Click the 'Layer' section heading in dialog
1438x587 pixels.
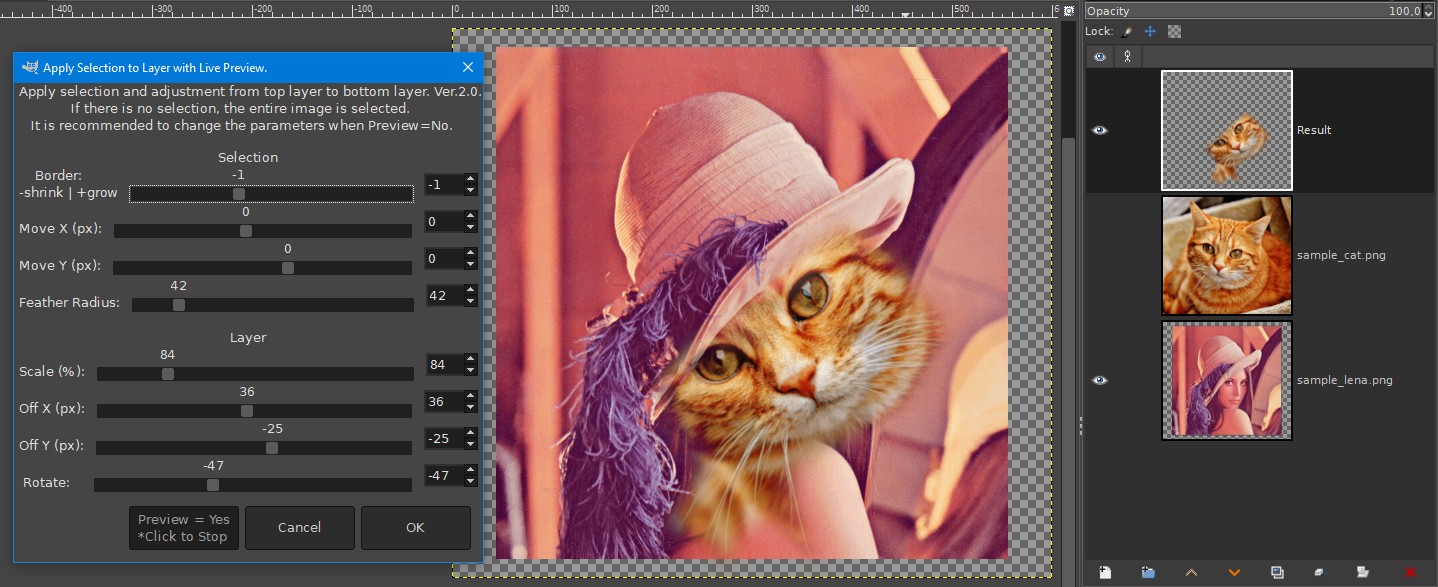248,338
